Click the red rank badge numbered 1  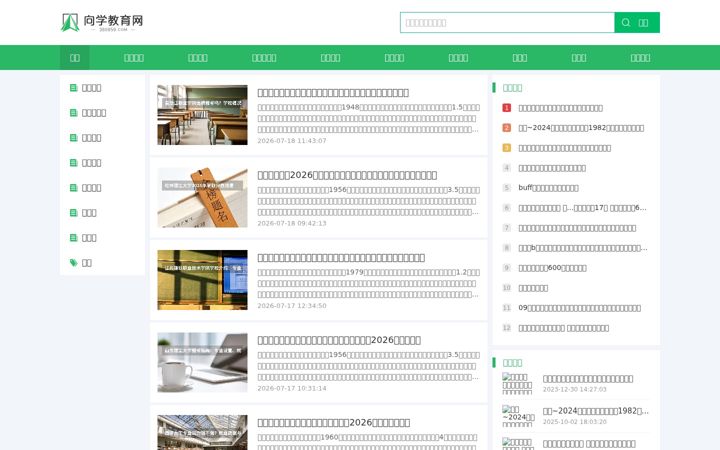coord(506,108)
